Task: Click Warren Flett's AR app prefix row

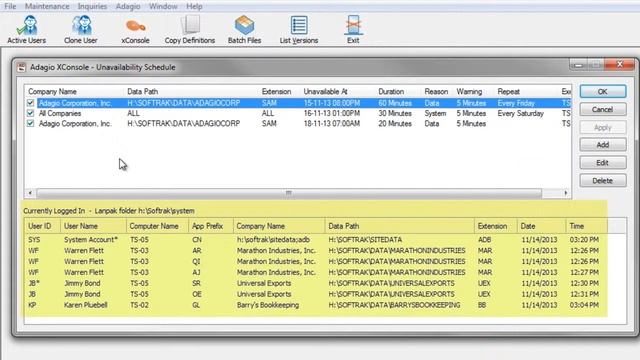Action: [x=313, y=250]
